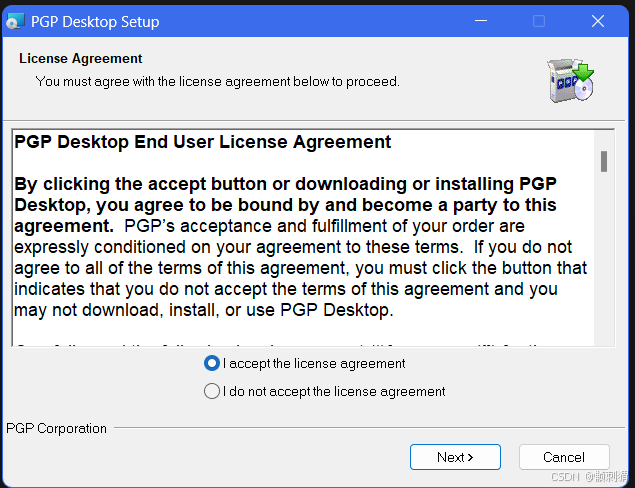Click the Next button
Image resolution: width=635 pixels, height=488 pixels.
click(x=455, y=457)
